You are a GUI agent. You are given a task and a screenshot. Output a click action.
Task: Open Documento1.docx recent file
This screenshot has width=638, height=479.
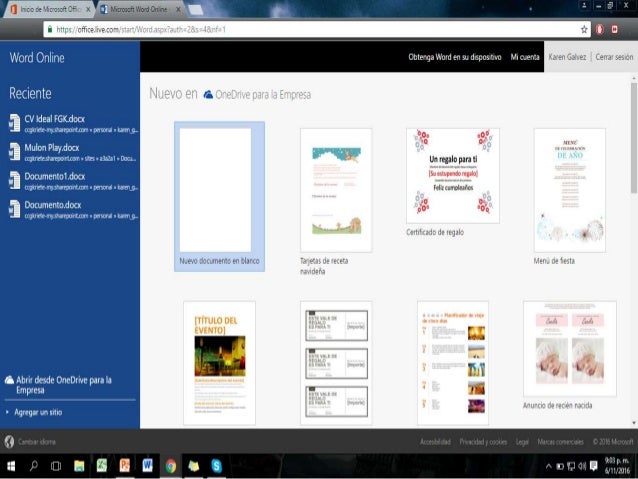(x=73, y=181)
